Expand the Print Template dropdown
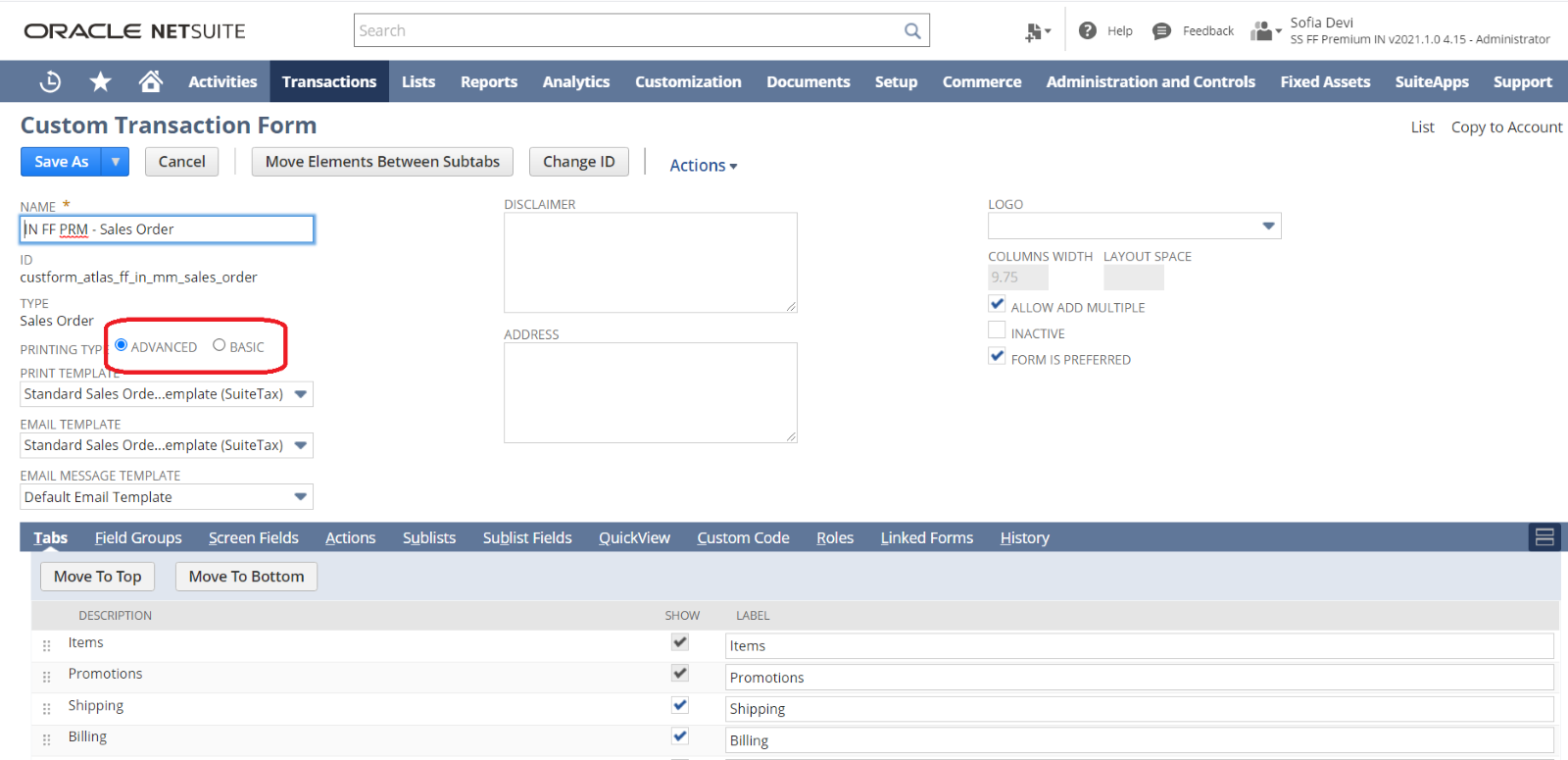This screenshot has height=760, width=1568. coord(301,394)
